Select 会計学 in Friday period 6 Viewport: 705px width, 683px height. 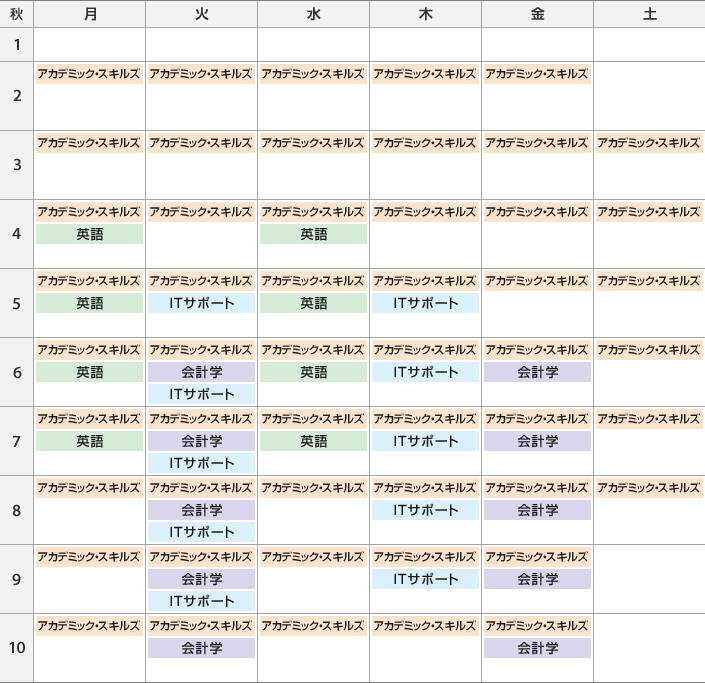[537, 372]
